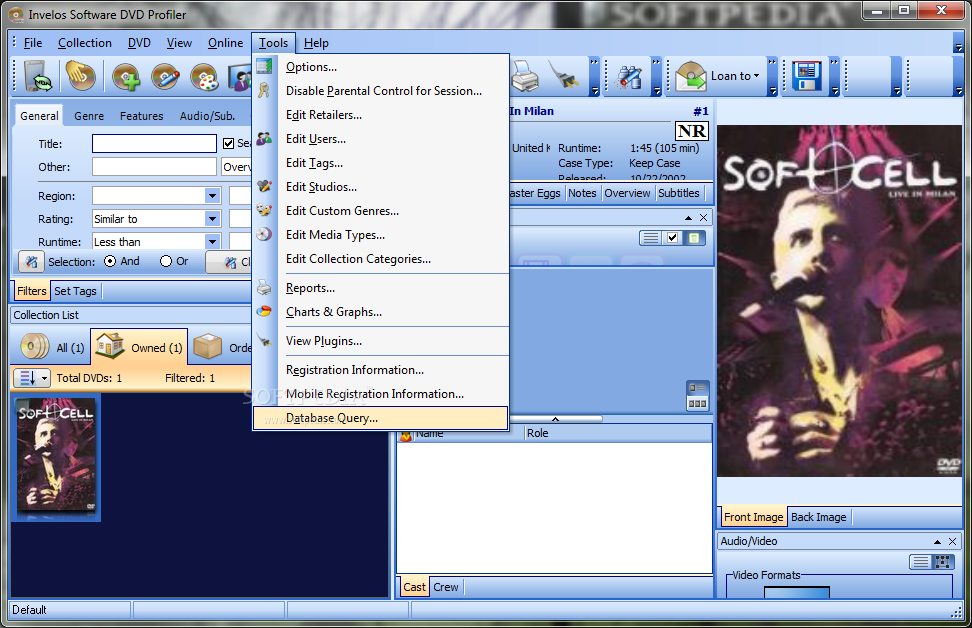Click the card layout icon above cast list
The image size is (972, 628).
point(697,388)
